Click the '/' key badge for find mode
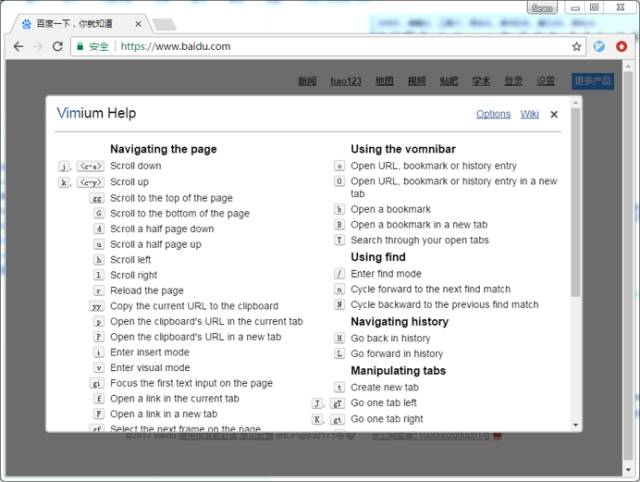This screenshot has width=640, height=482. (x=339, y=274)
